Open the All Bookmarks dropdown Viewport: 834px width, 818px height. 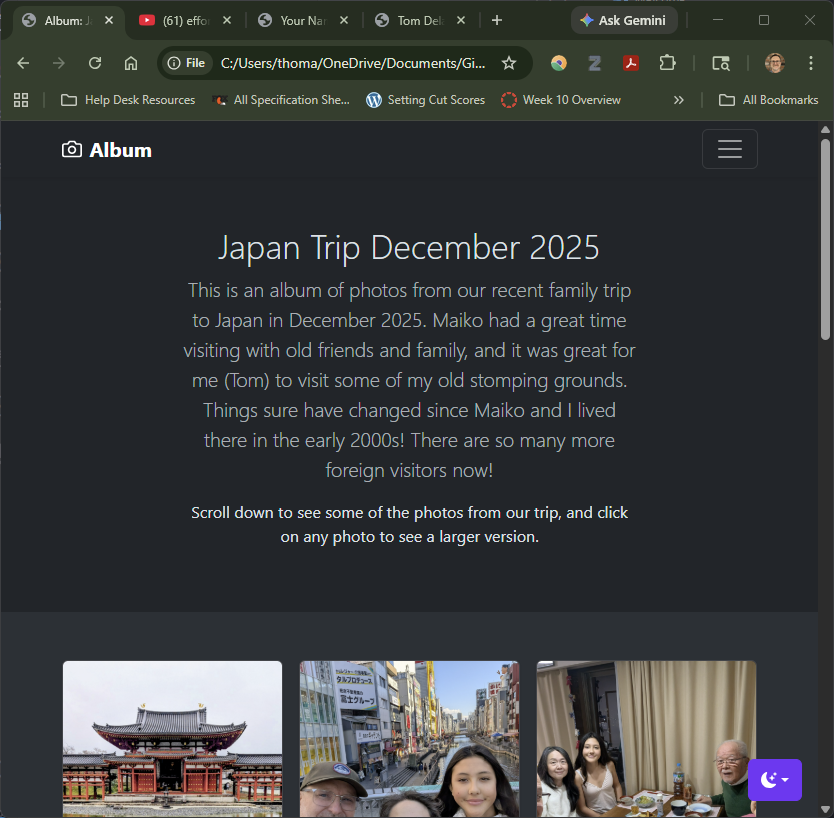click(x=768, y=99)
